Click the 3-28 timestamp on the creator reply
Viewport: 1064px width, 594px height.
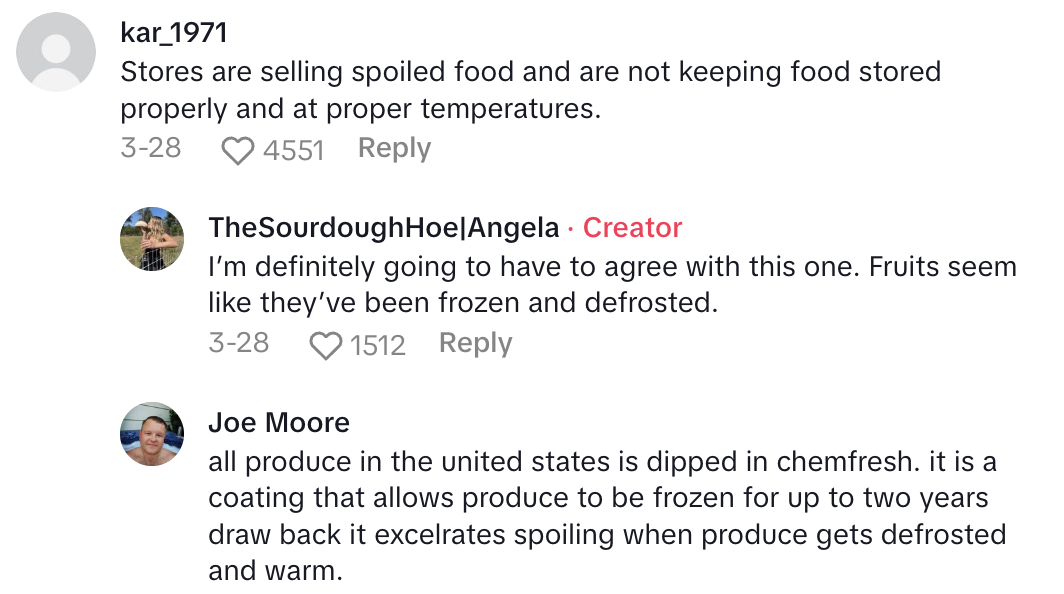(x=240, y=343)
